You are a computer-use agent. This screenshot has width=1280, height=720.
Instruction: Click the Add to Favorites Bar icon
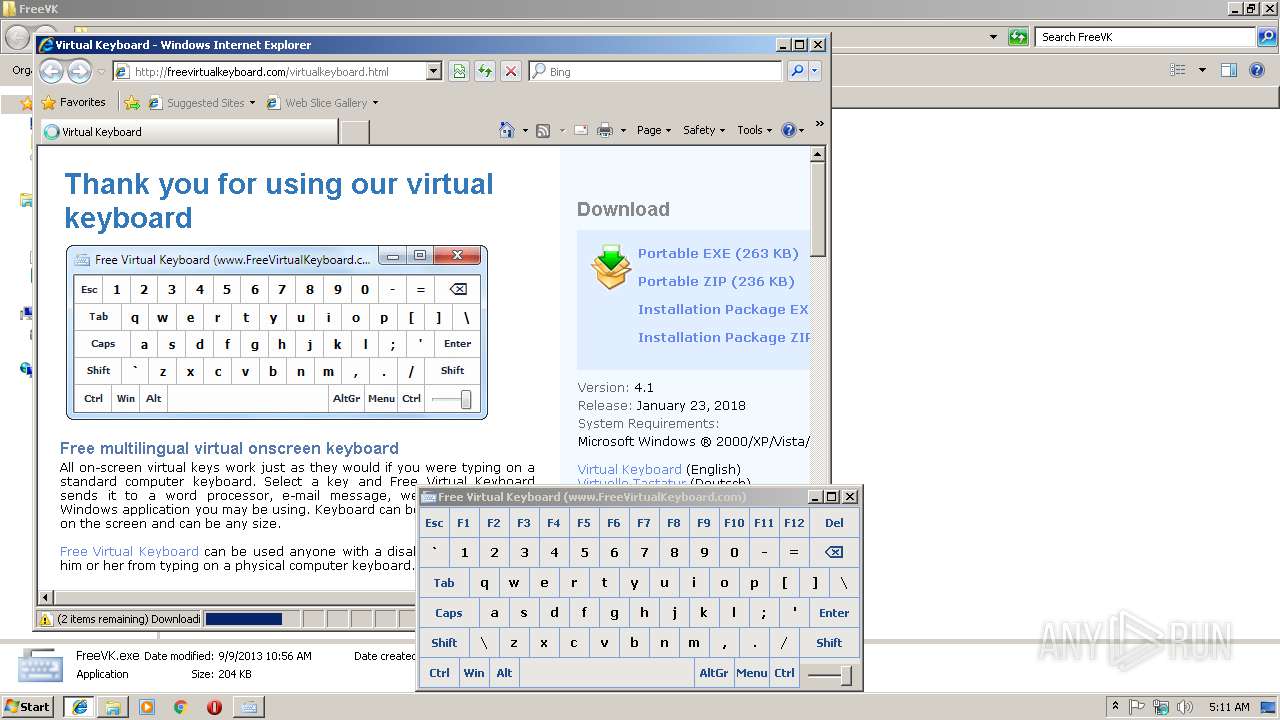[x=132, y=102]
